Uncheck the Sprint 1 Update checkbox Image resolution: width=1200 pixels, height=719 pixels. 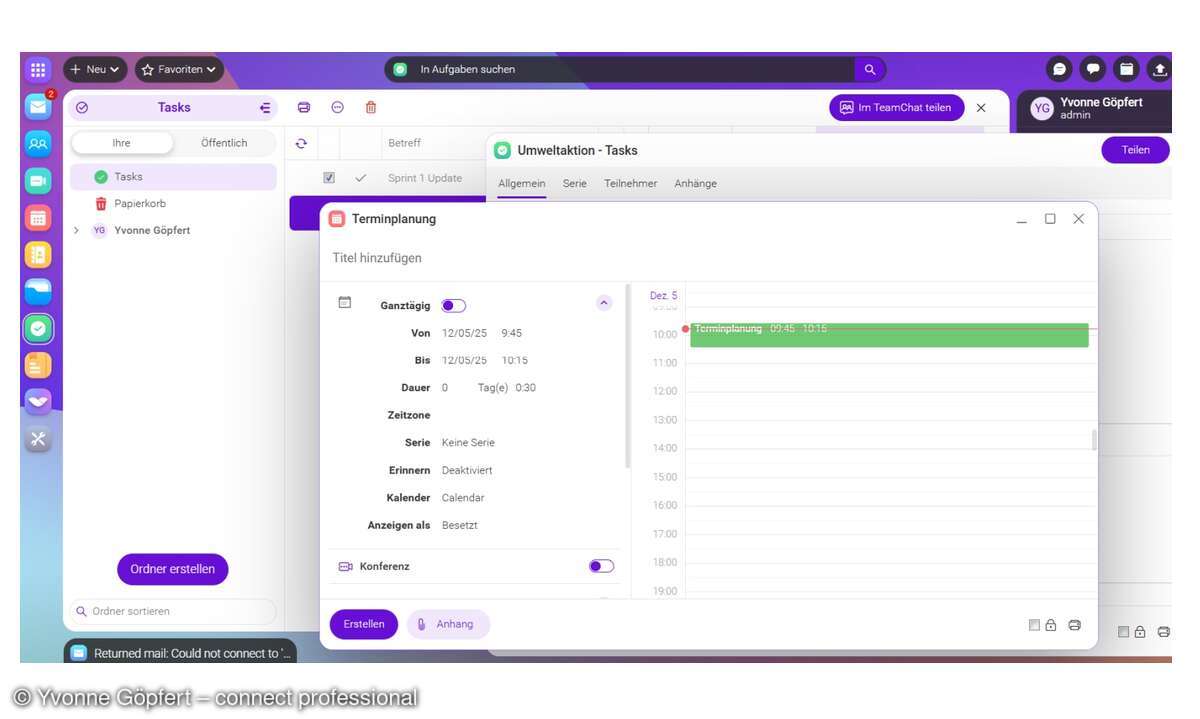tap(329, 178)
